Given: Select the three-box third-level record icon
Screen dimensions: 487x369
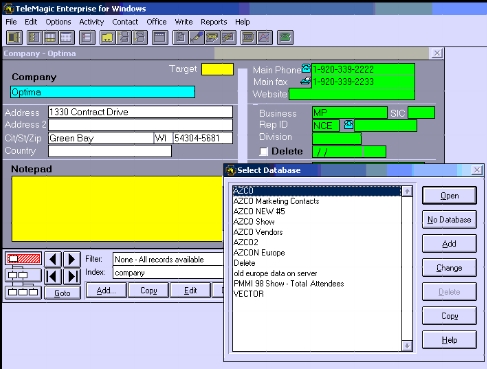Looking at the screenshot, I should pos(23,292).
